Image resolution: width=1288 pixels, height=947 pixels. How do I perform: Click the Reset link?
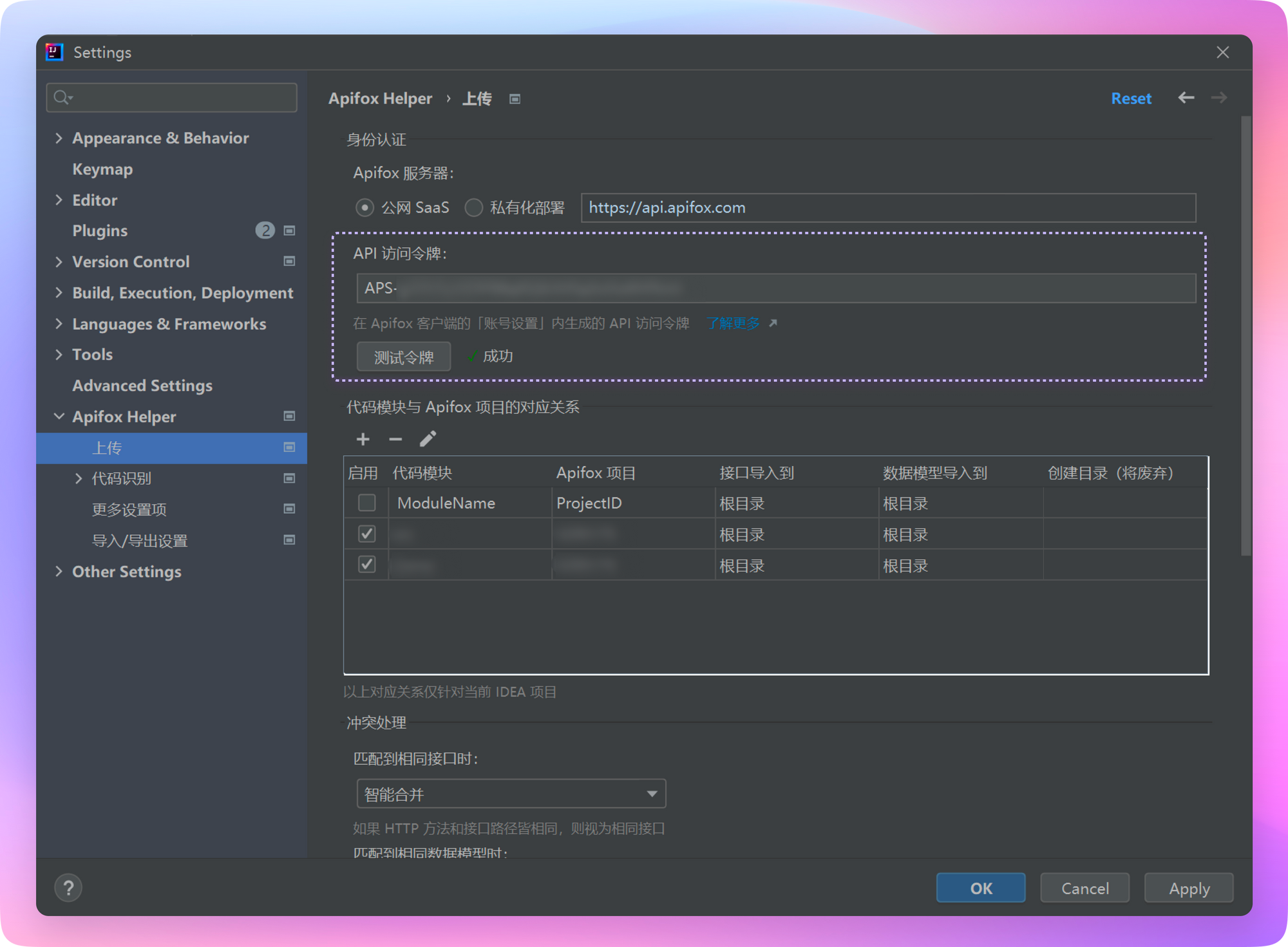tap(1131, 98)
